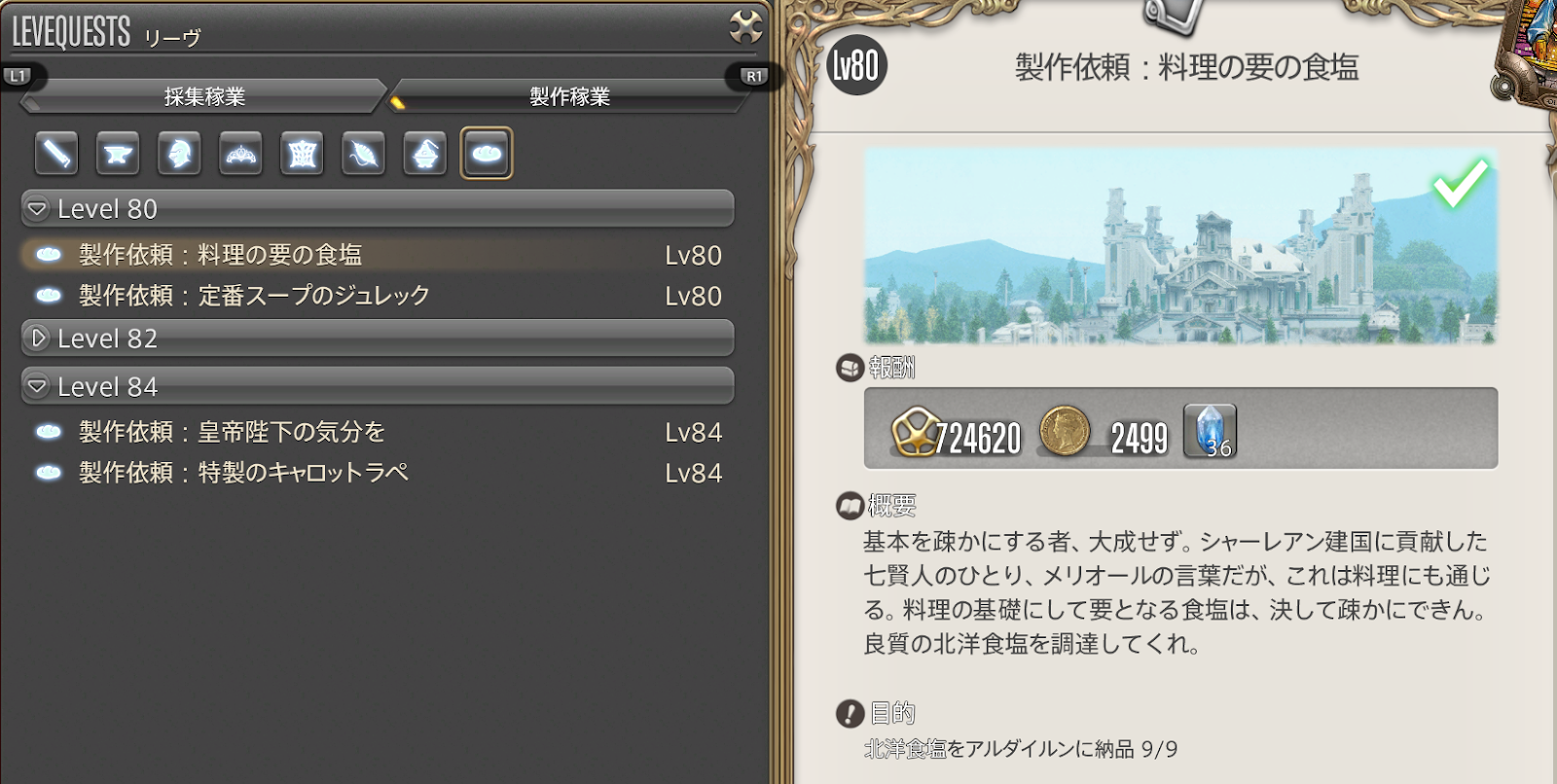This screenshot has height=784, width=1557.
Task: Select the Culinarian class icon
Action: 487,153
